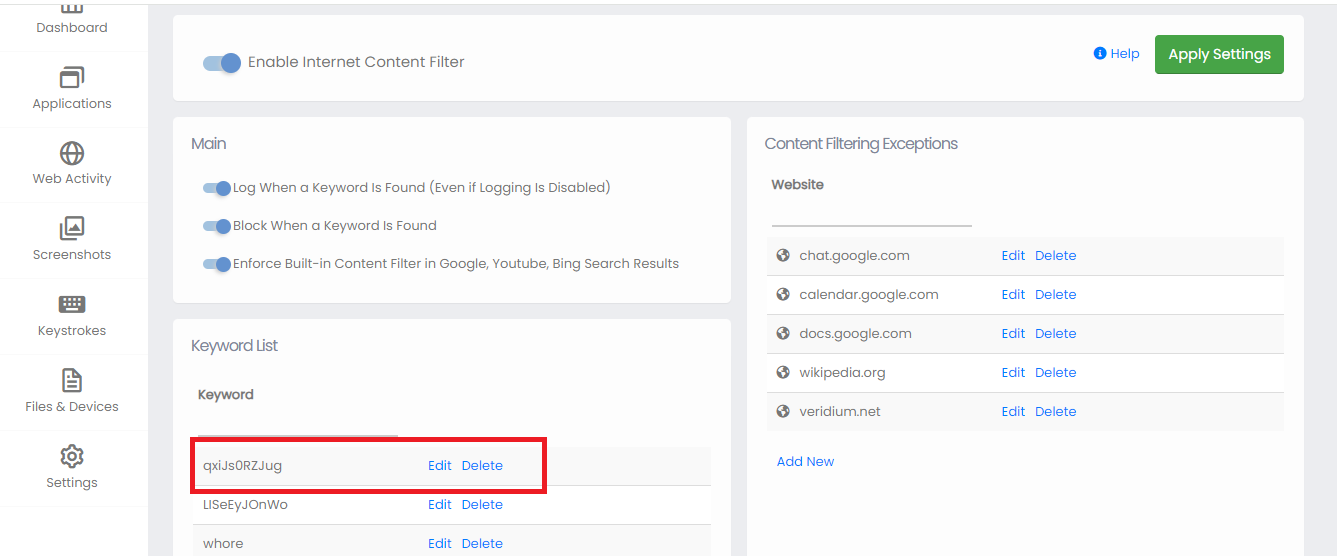Delete the chat.google.com exception
1337x556 pixels.
[x=1055, y=255]
